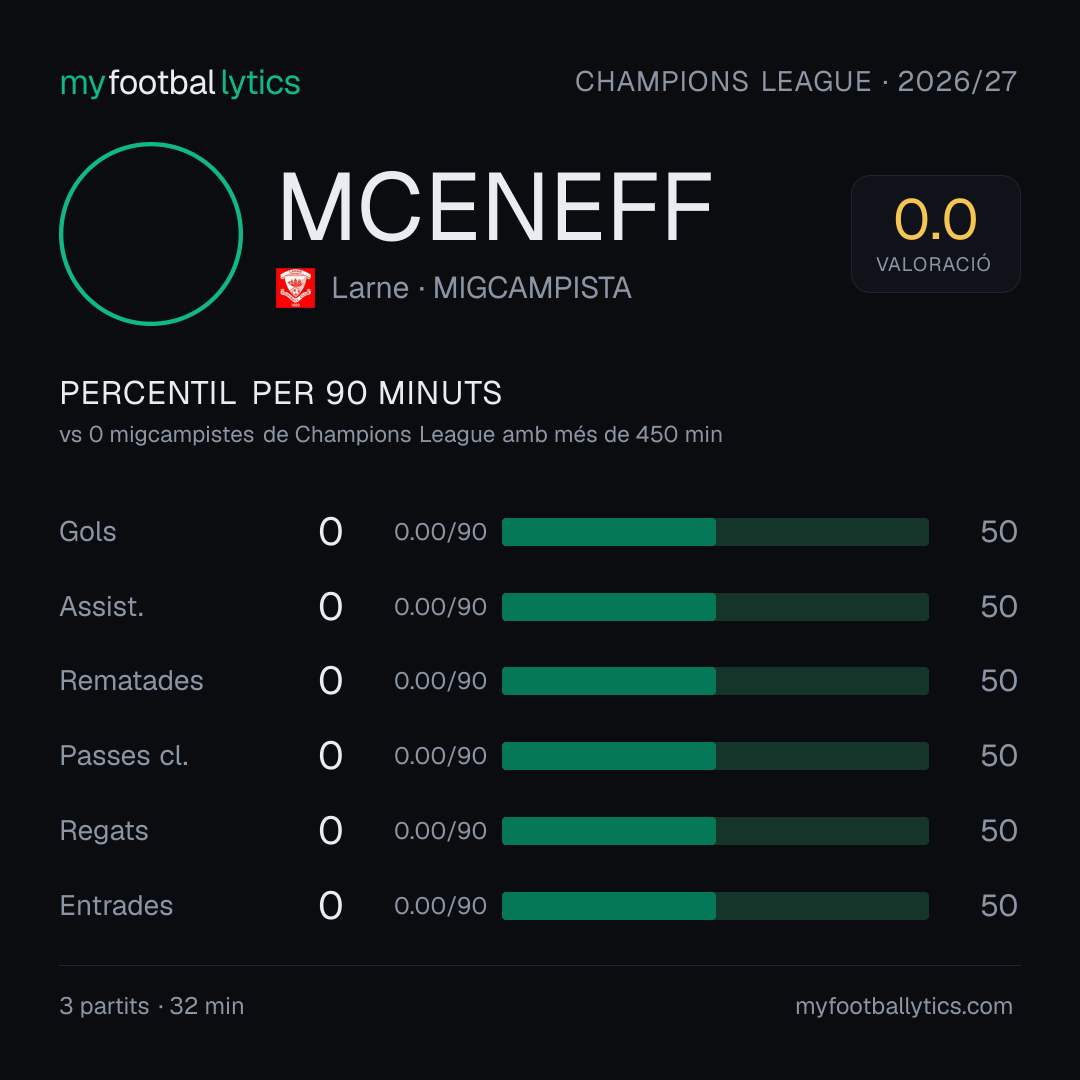
Task: Click the Rematades percentile bar
Action: (715, 681)
